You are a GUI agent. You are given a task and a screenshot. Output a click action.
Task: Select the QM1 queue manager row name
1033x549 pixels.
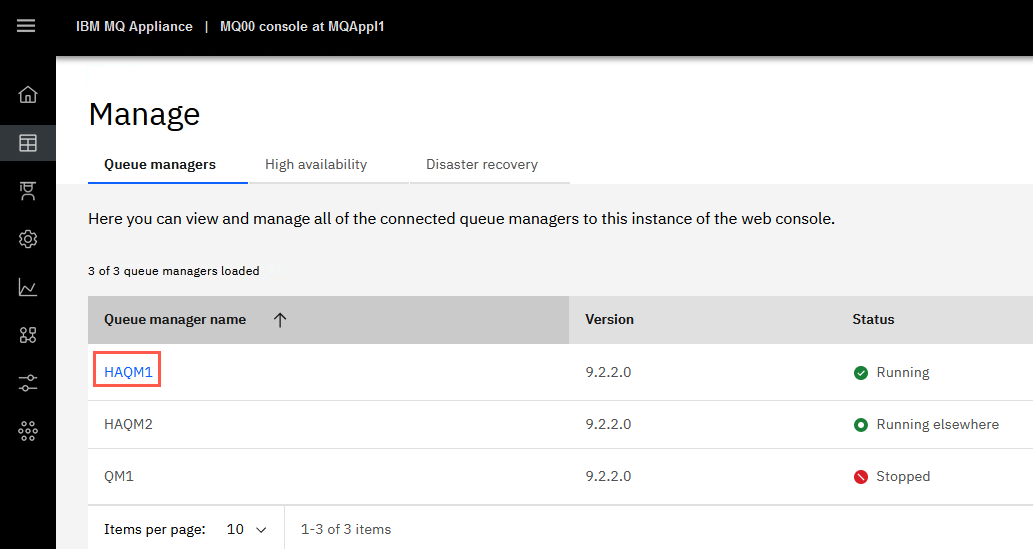pos(119,477)
